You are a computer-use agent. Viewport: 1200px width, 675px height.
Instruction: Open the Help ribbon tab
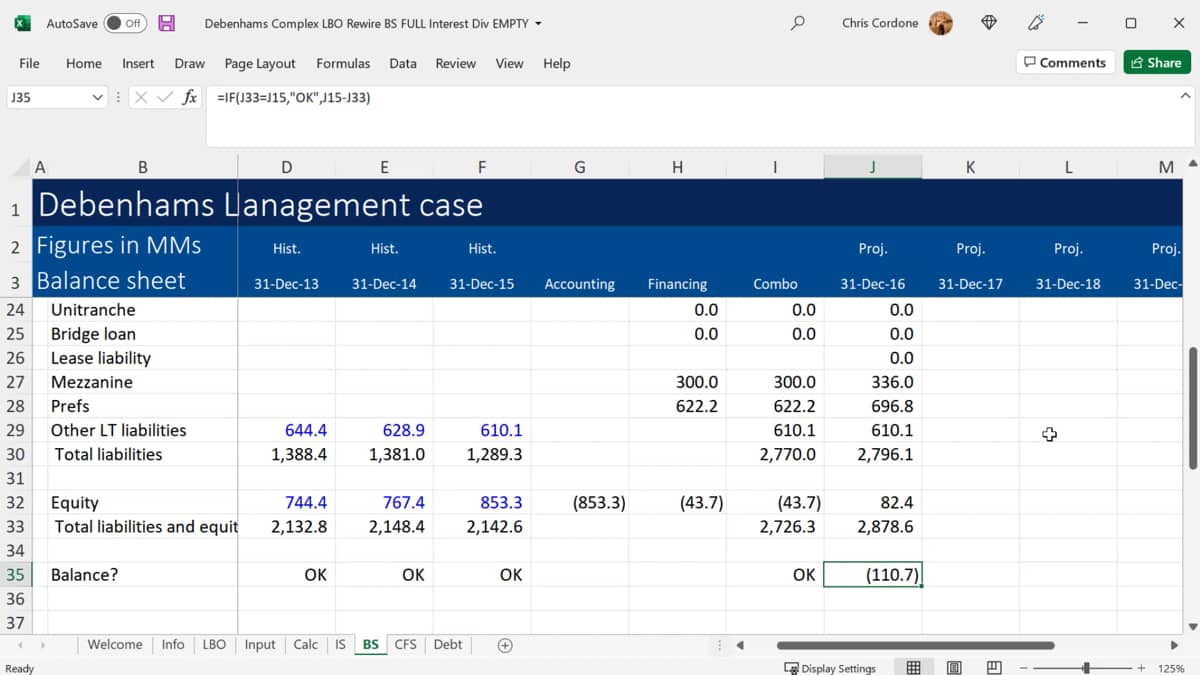[556, 63]
